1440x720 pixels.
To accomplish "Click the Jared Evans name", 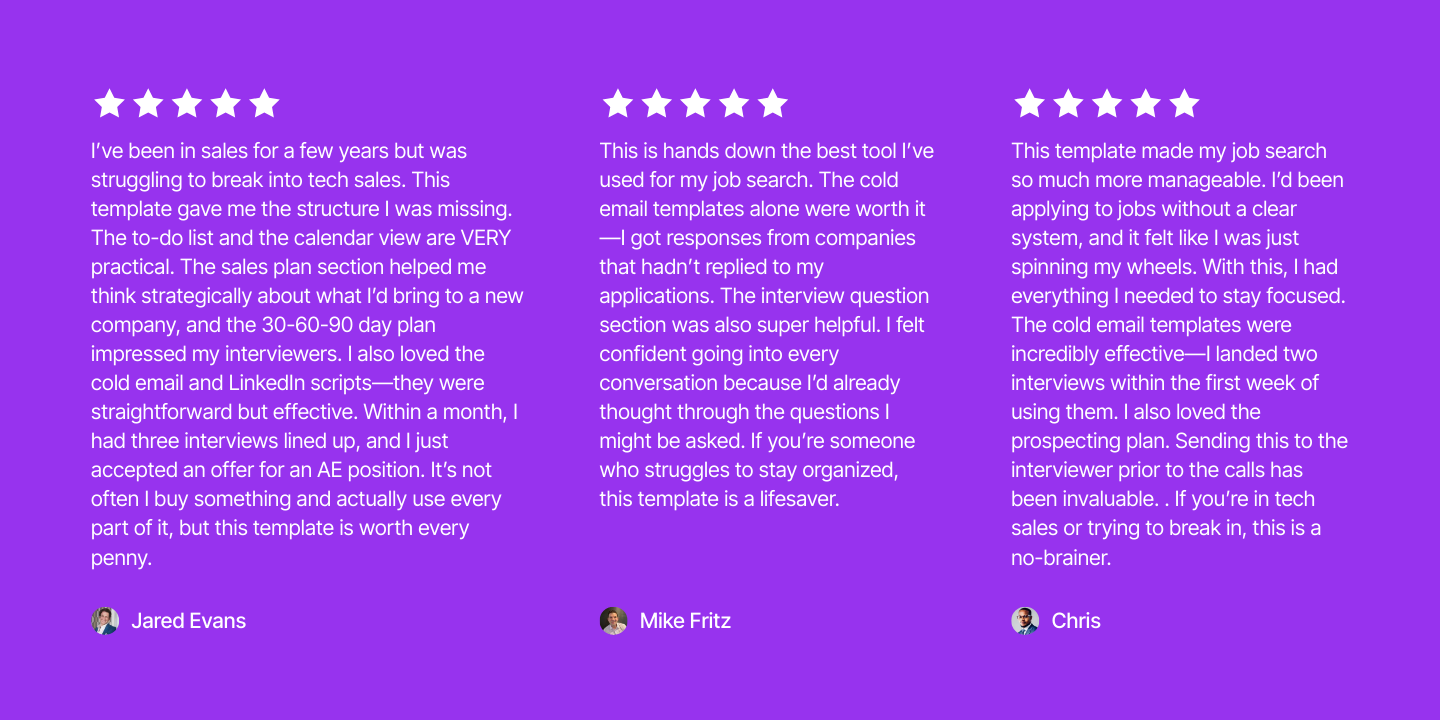I will 189,621.
